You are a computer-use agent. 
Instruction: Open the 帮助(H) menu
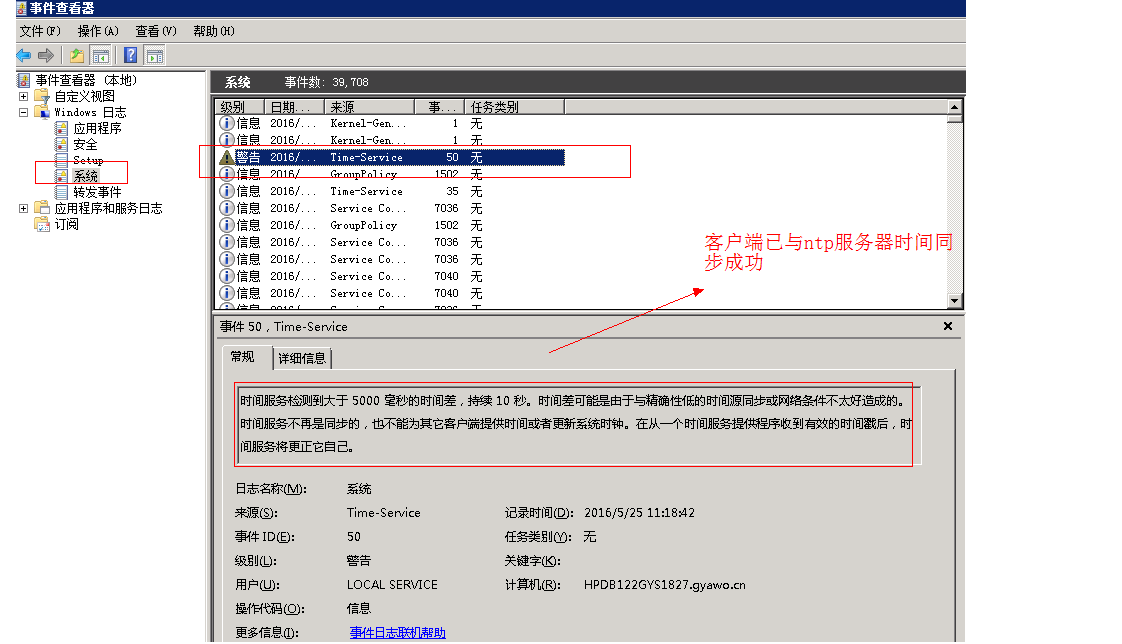click(x=214, y=31)
